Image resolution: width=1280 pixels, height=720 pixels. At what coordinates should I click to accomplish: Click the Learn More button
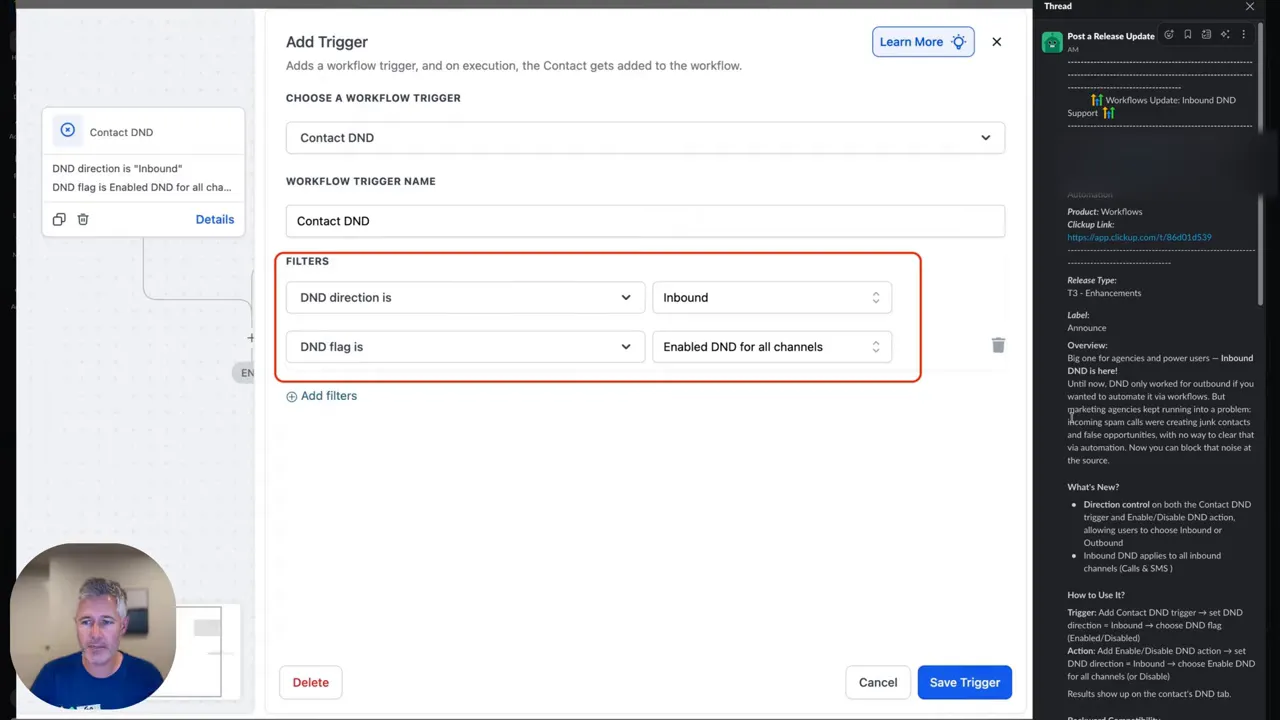[x=923, y=42]
